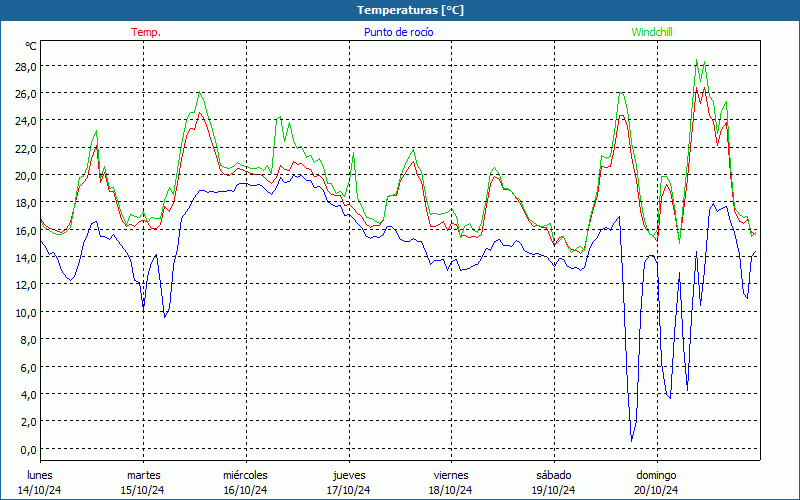
Task: Click the viernes day label
Action: [451, 475]
